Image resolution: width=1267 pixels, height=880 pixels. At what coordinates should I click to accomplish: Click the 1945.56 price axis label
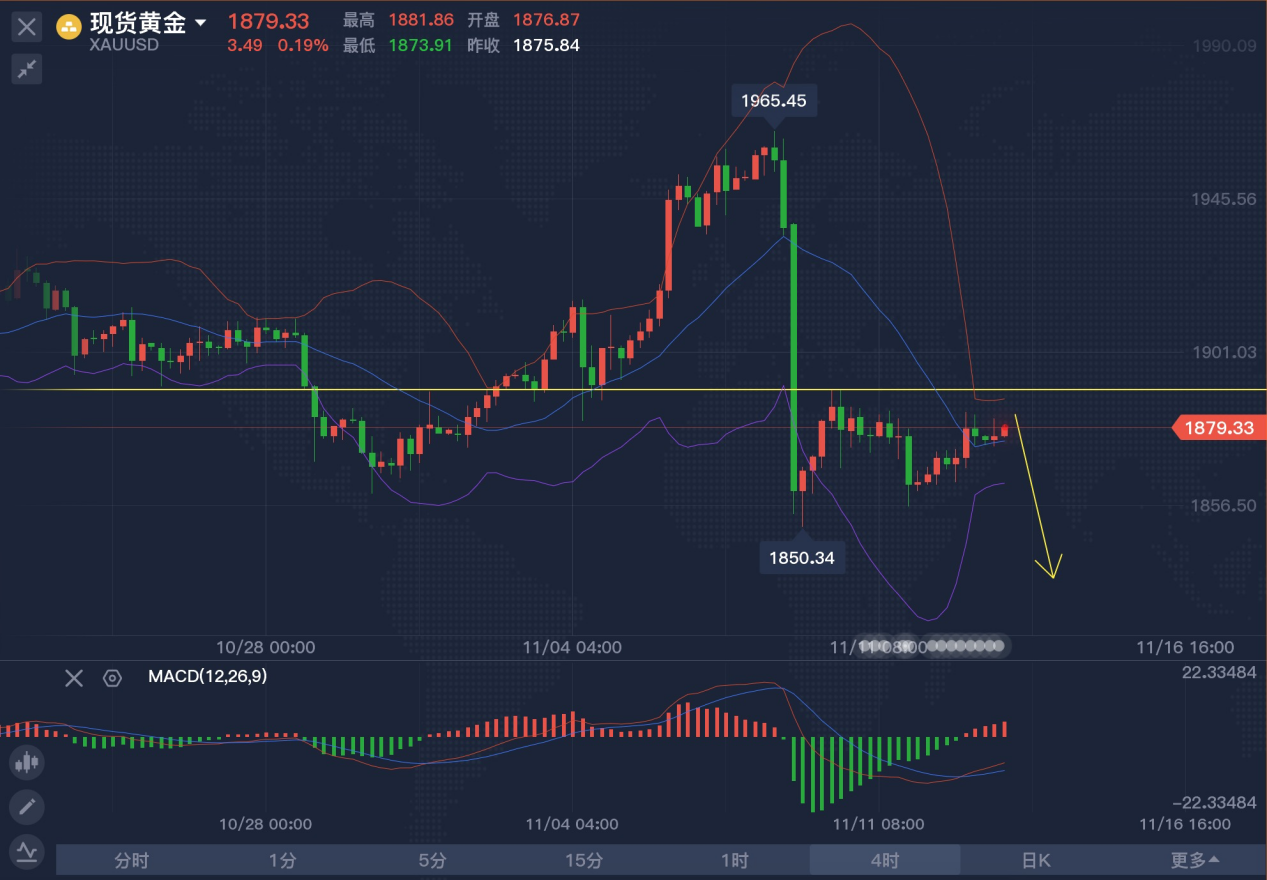[x=1223, y=199]
